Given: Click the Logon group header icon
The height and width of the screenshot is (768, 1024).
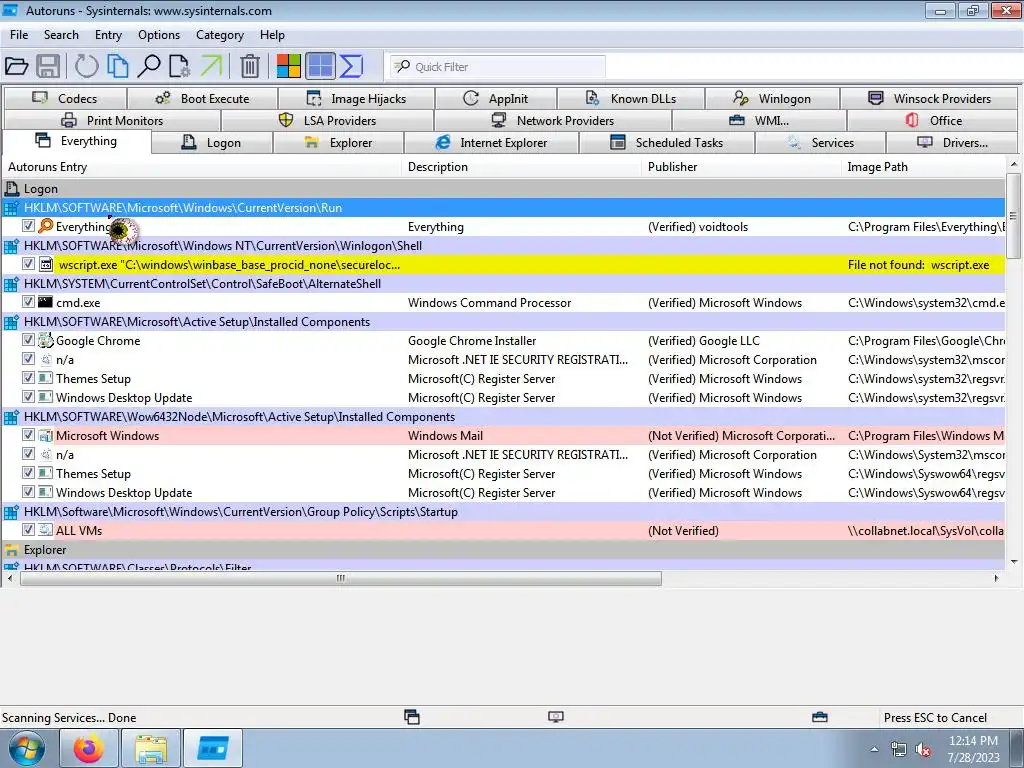Looking at the screenshot, I should pos(11,189).
